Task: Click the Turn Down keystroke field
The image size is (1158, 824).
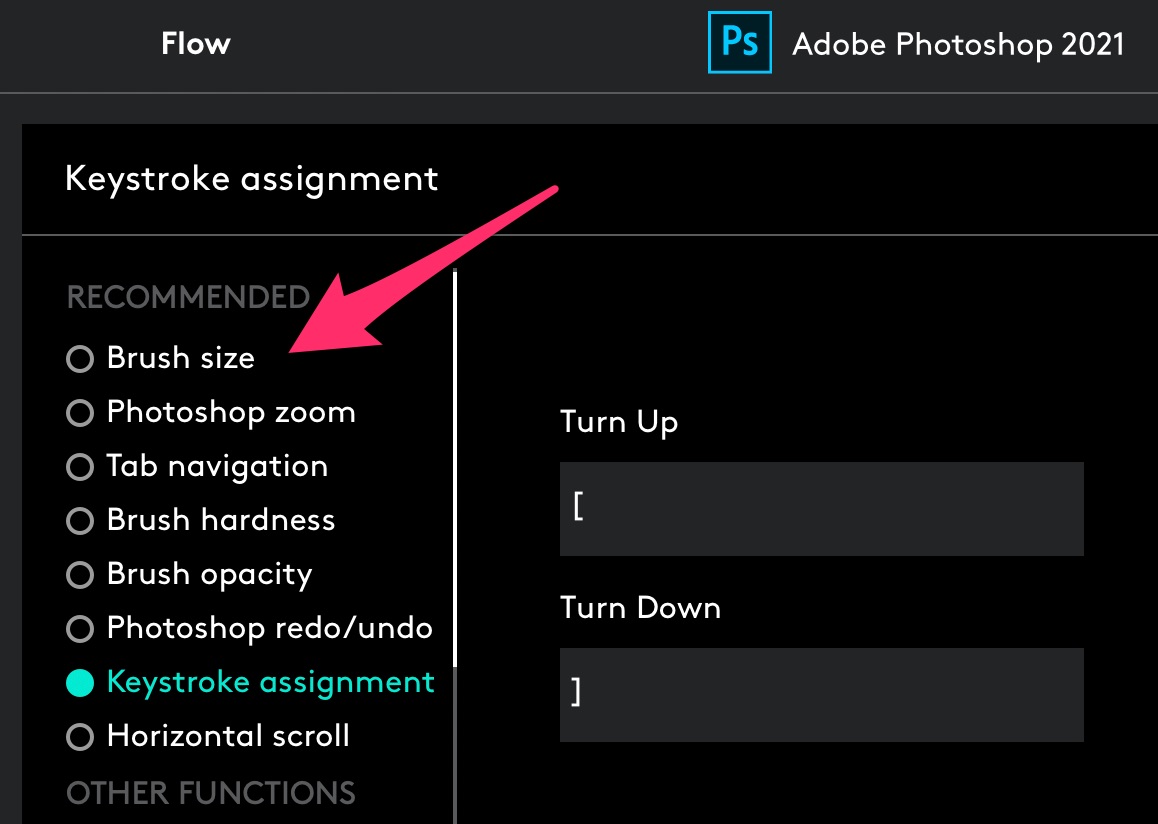Action: [x=821, y=694]
